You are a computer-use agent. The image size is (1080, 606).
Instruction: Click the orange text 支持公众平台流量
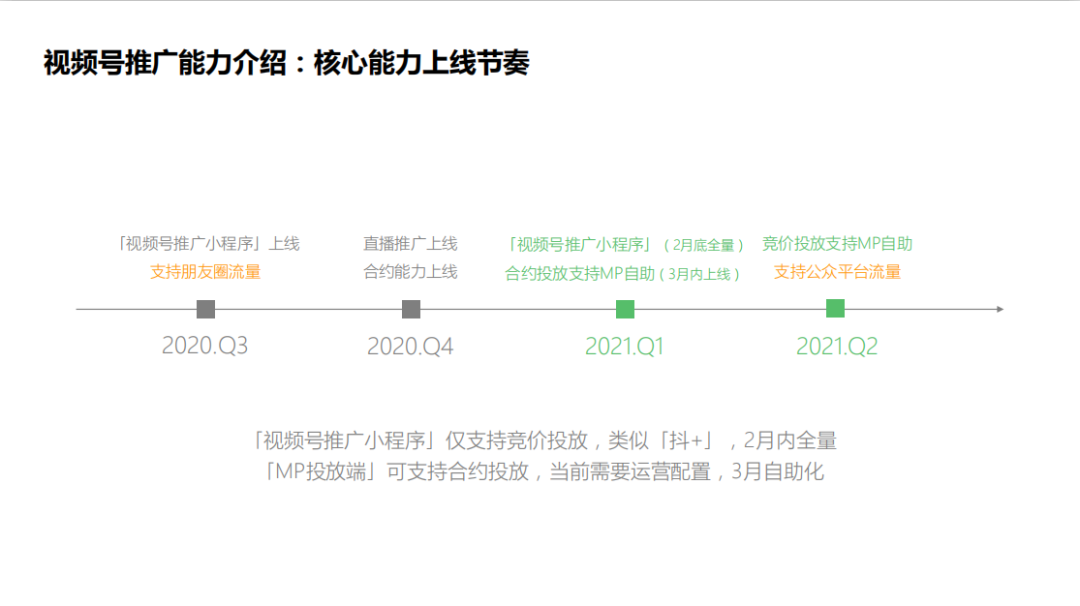click(x=838, y=270)
